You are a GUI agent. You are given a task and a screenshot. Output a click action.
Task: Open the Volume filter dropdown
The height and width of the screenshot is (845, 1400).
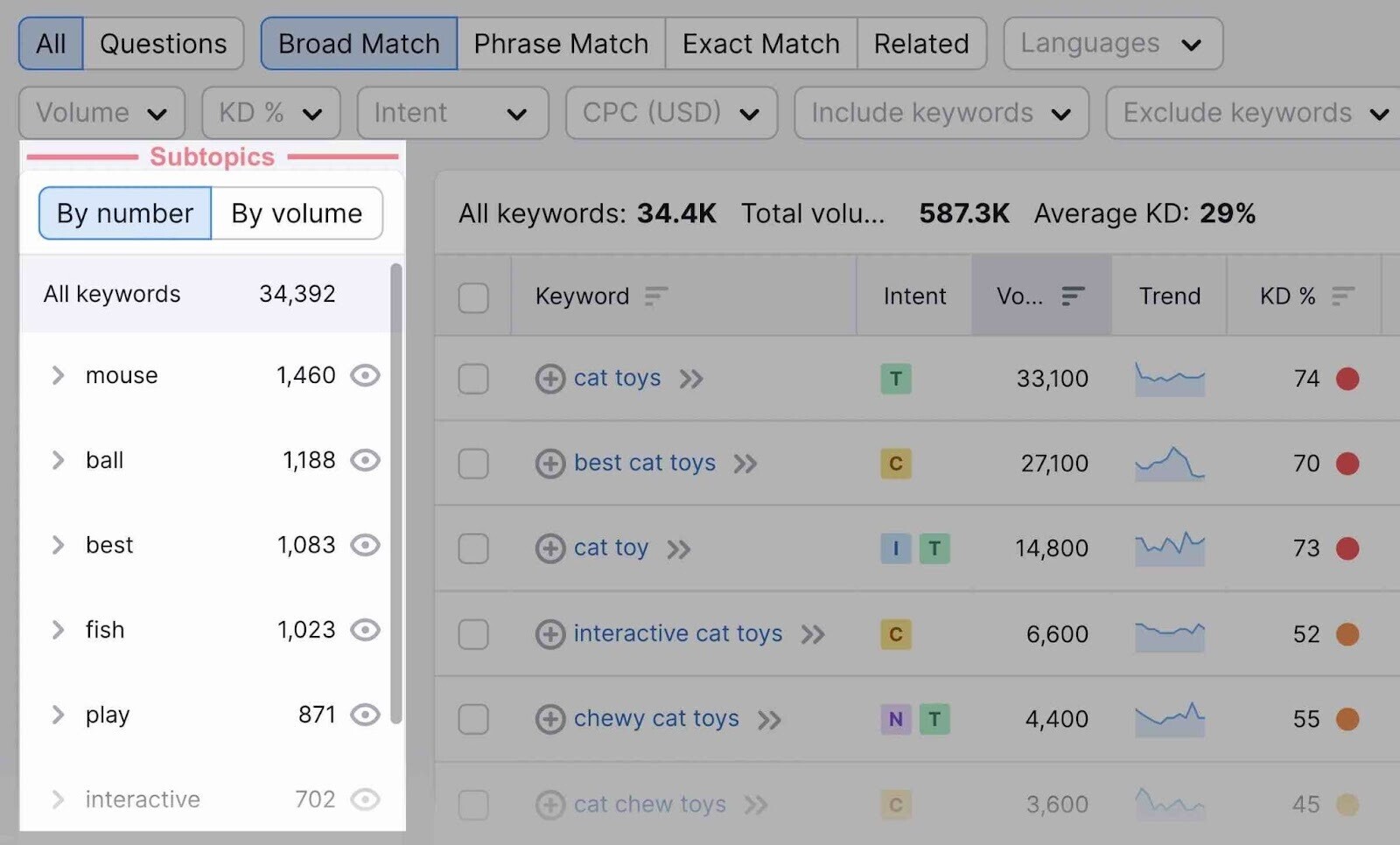(x=101, y=113)
